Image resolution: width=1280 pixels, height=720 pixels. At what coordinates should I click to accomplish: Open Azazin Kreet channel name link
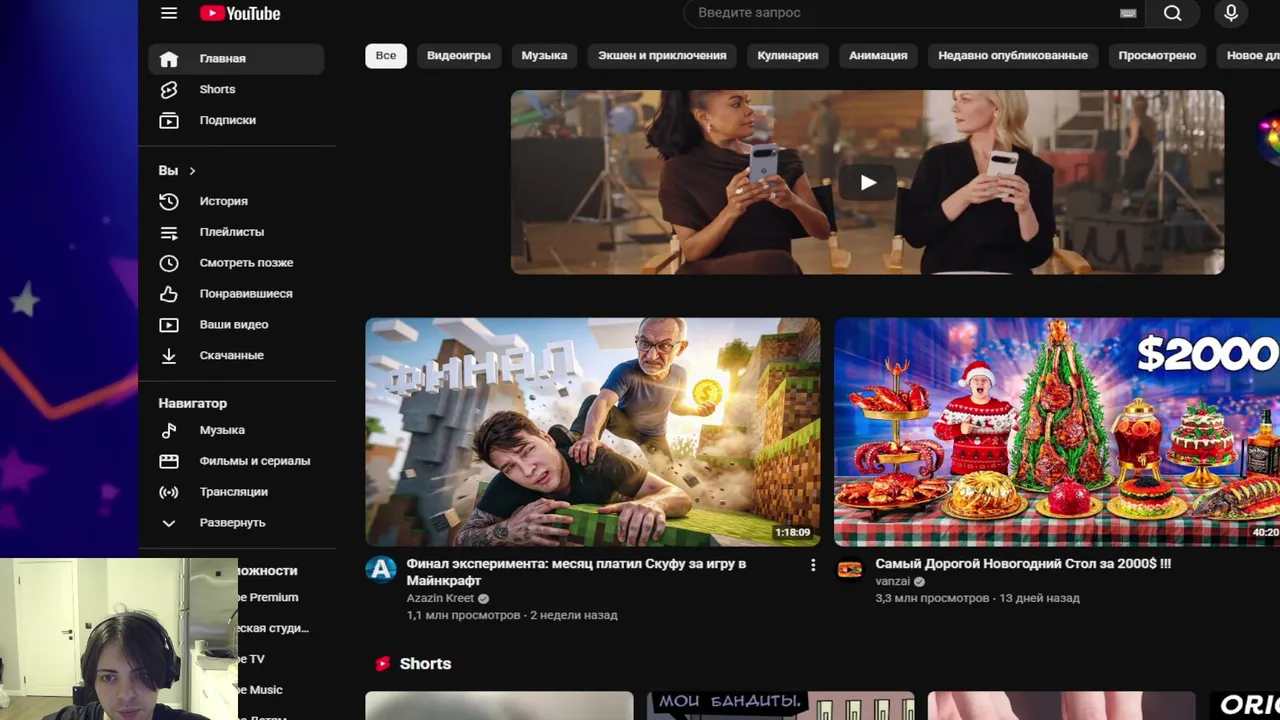pyautogui.click(x=440, y=598)
